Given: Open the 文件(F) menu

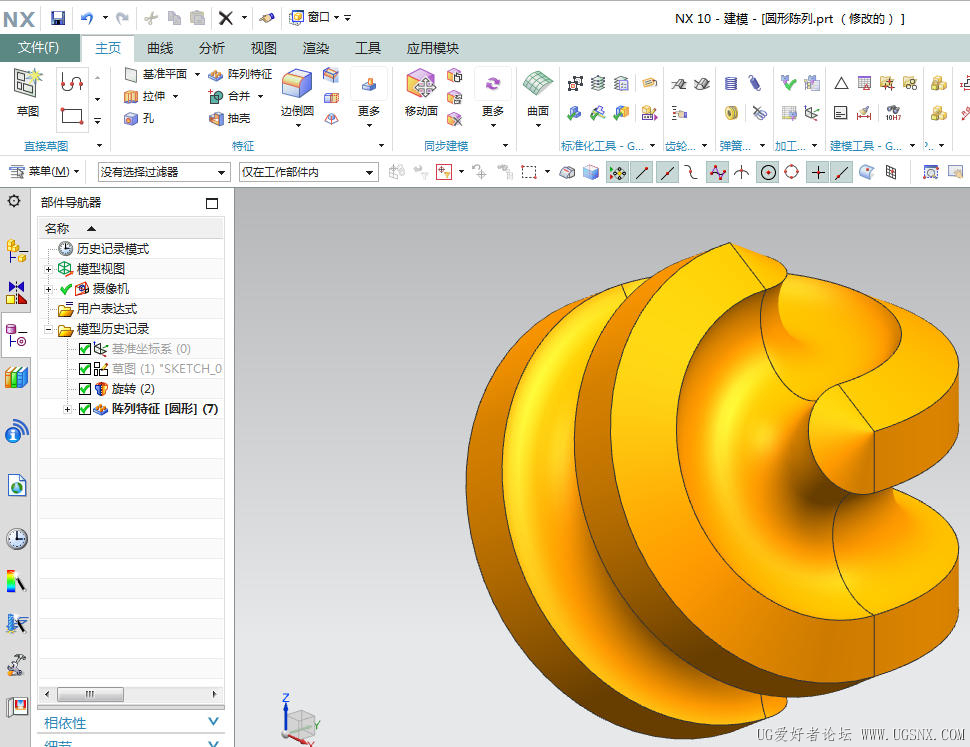Looking at the screenshot, I should (x=39, y=48).
